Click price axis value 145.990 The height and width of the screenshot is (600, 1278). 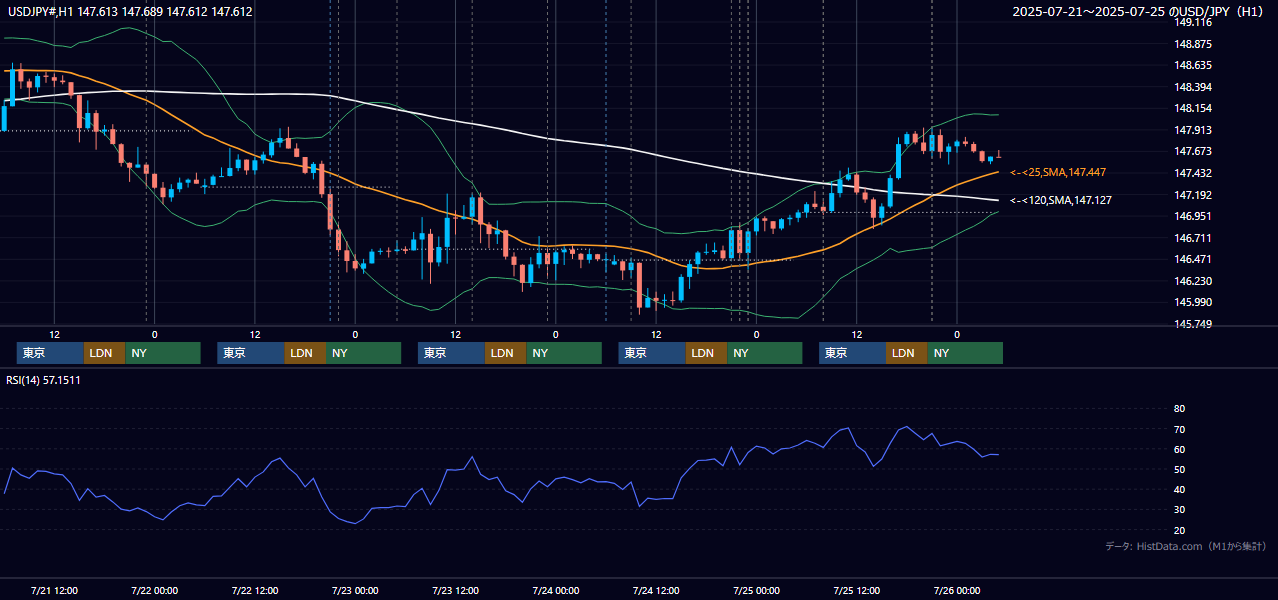(1194, 302)
